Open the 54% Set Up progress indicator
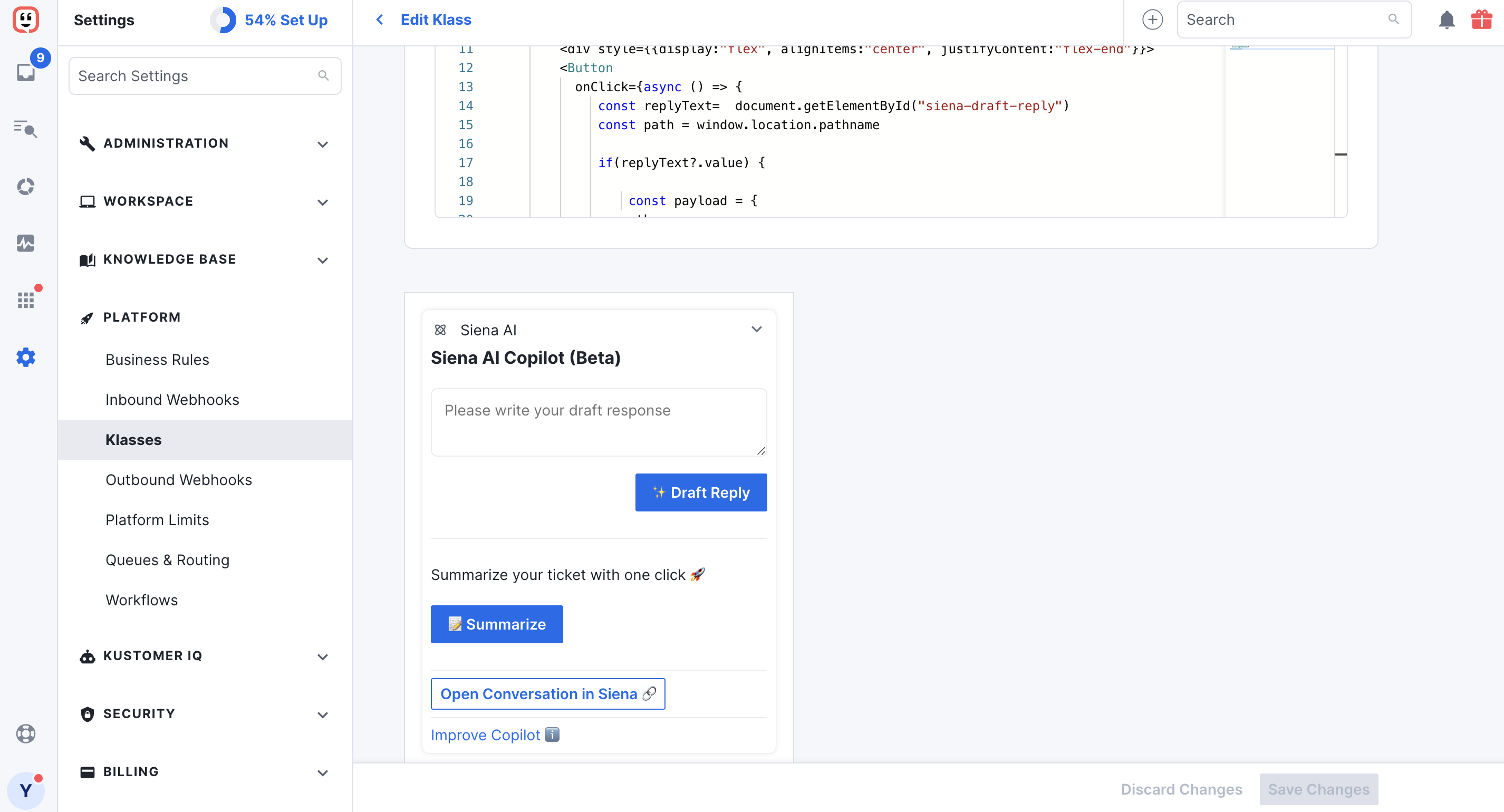This screenshot has height=812, width=1504. pyautogui.click(x=269, y=20)
